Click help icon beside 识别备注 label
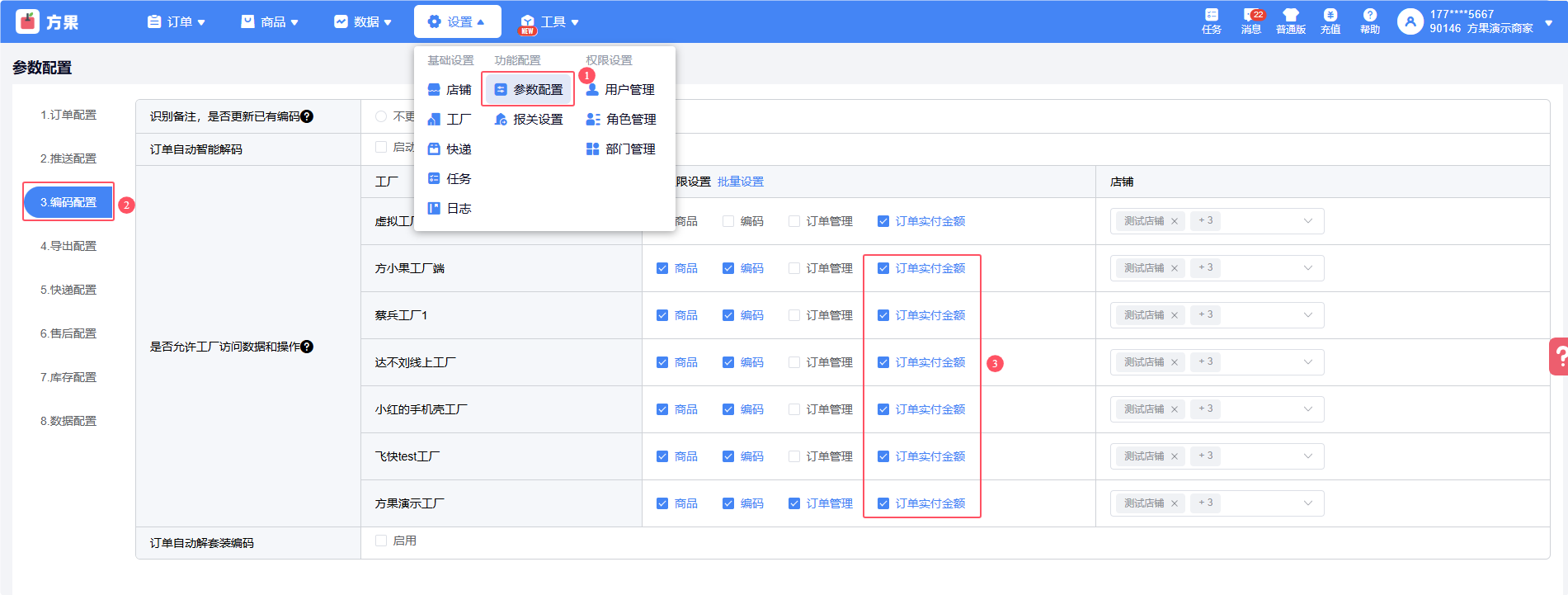 click(307, 116)
